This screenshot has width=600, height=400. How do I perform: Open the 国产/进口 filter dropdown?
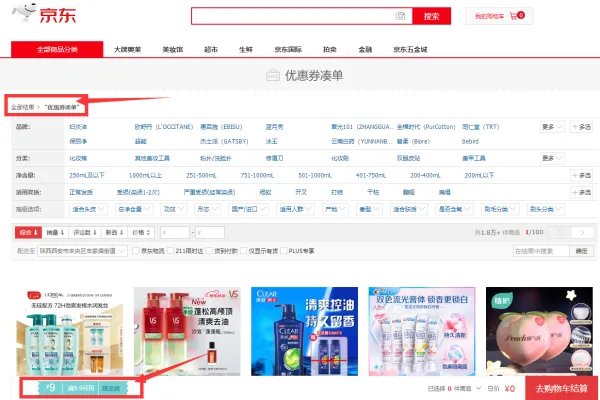point(248,209)
